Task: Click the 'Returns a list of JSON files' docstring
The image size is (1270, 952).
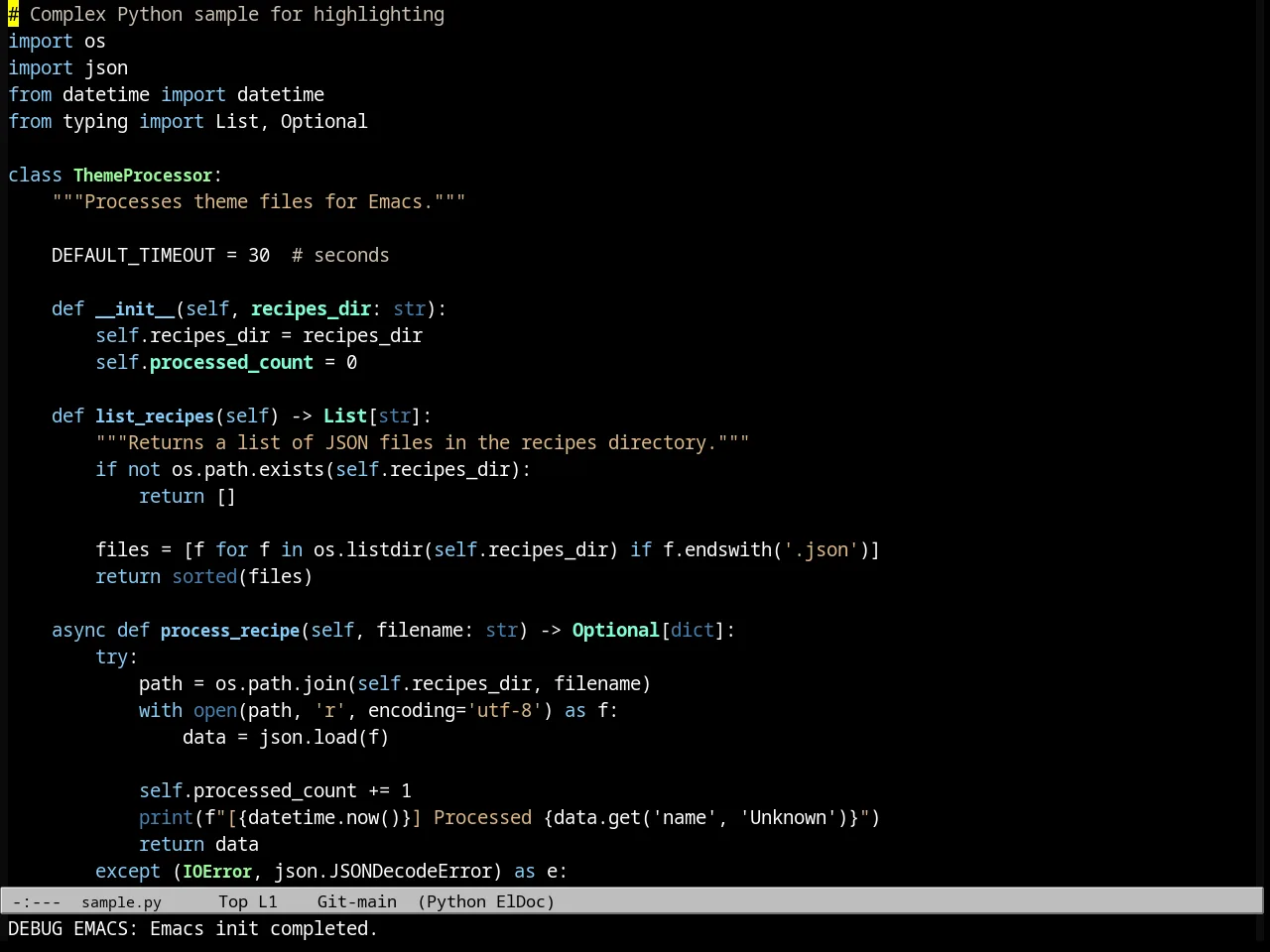Action: tap(423, 442)
